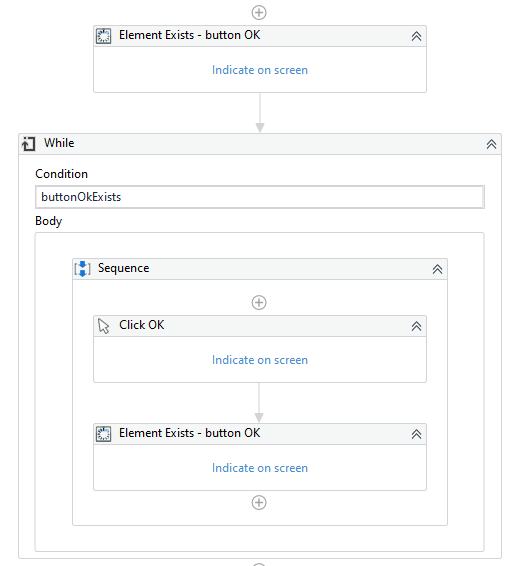519x566 pixels.
Task: Click the plus icon above the Click OK activity
Action: click(259, 302)
